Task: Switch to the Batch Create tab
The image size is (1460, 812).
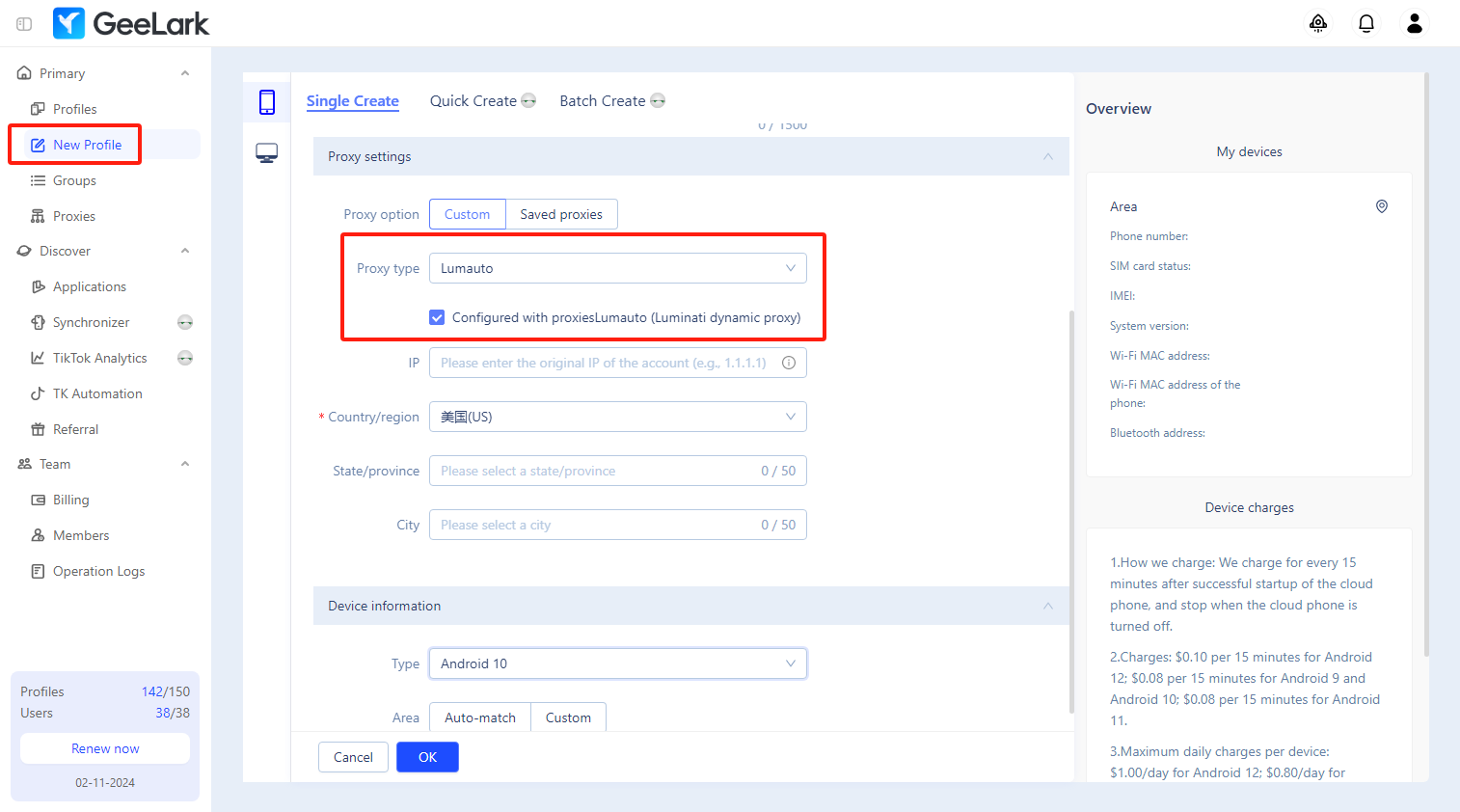Action: 603,101
